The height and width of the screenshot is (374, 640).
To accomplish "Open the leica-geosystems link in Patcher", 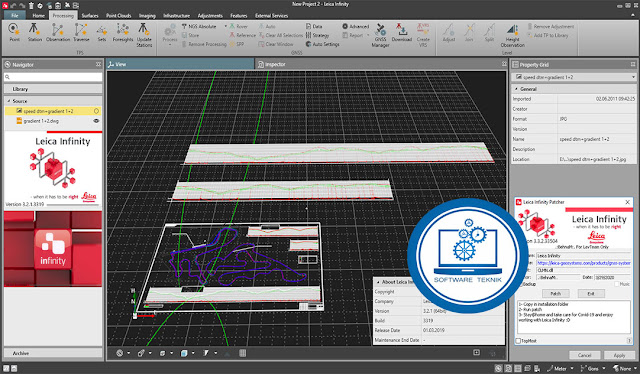I will pyautogui.click(x=584, y=263).
